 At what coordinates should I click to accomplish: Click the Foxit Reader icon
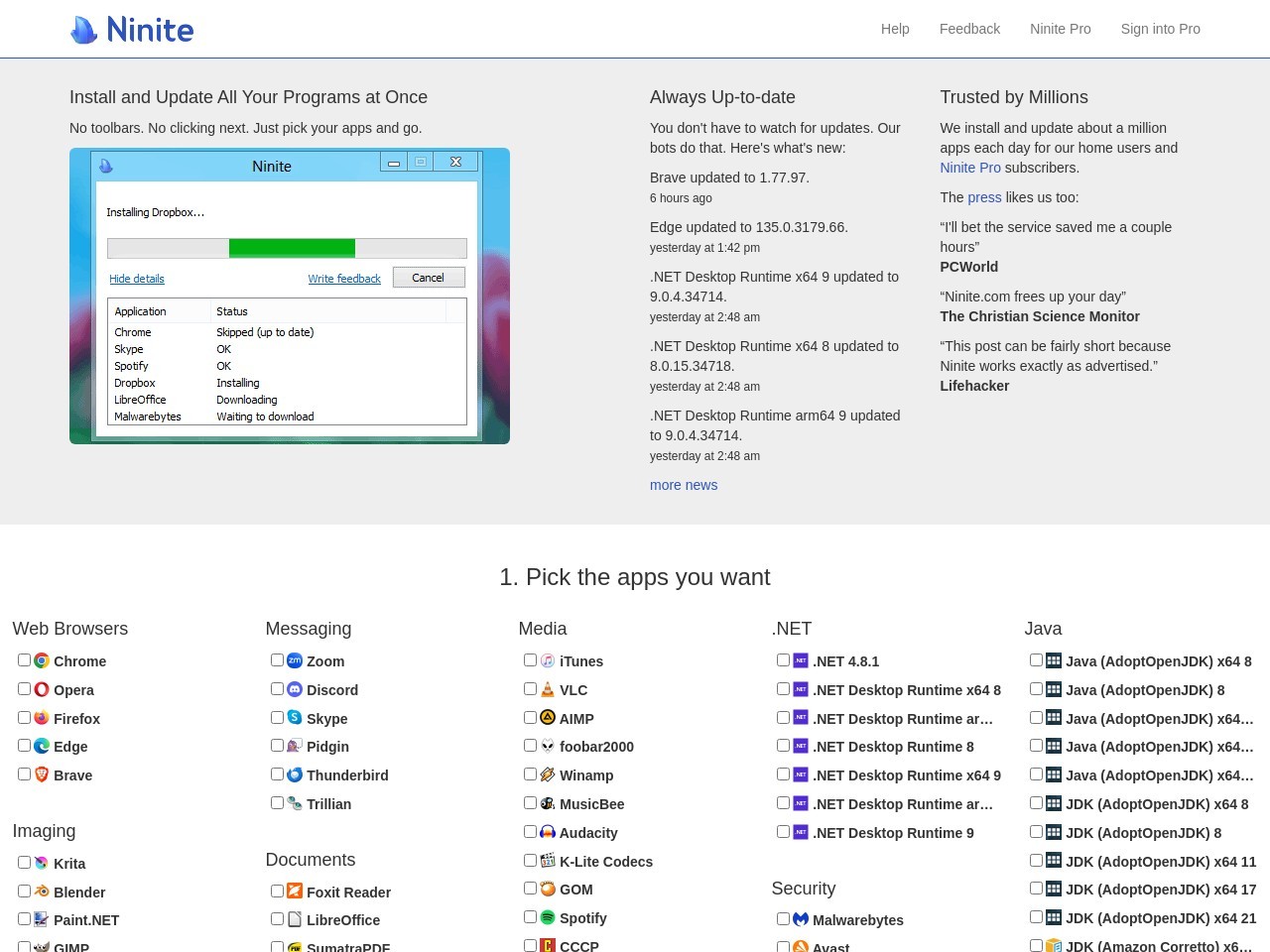(295, 892)
